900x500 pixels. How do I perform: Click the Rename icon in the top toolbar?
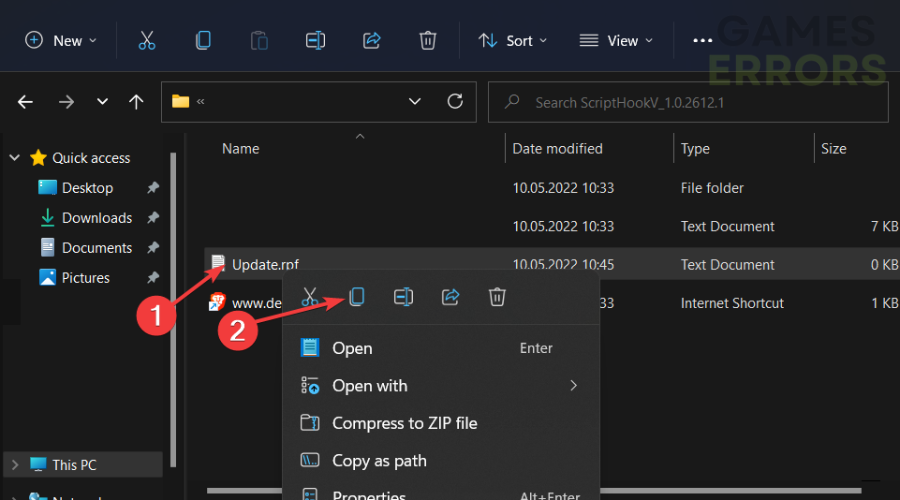pyautogui.click(x=315, y=40)
